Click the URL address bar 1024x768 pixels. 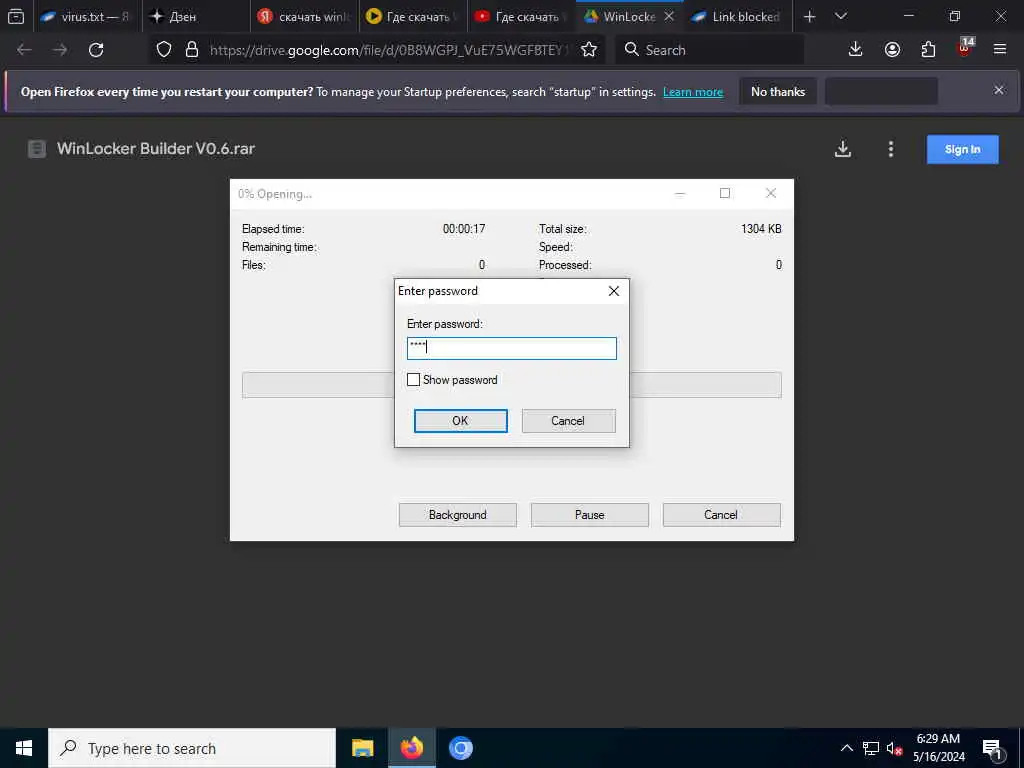(x=389, y=50)
